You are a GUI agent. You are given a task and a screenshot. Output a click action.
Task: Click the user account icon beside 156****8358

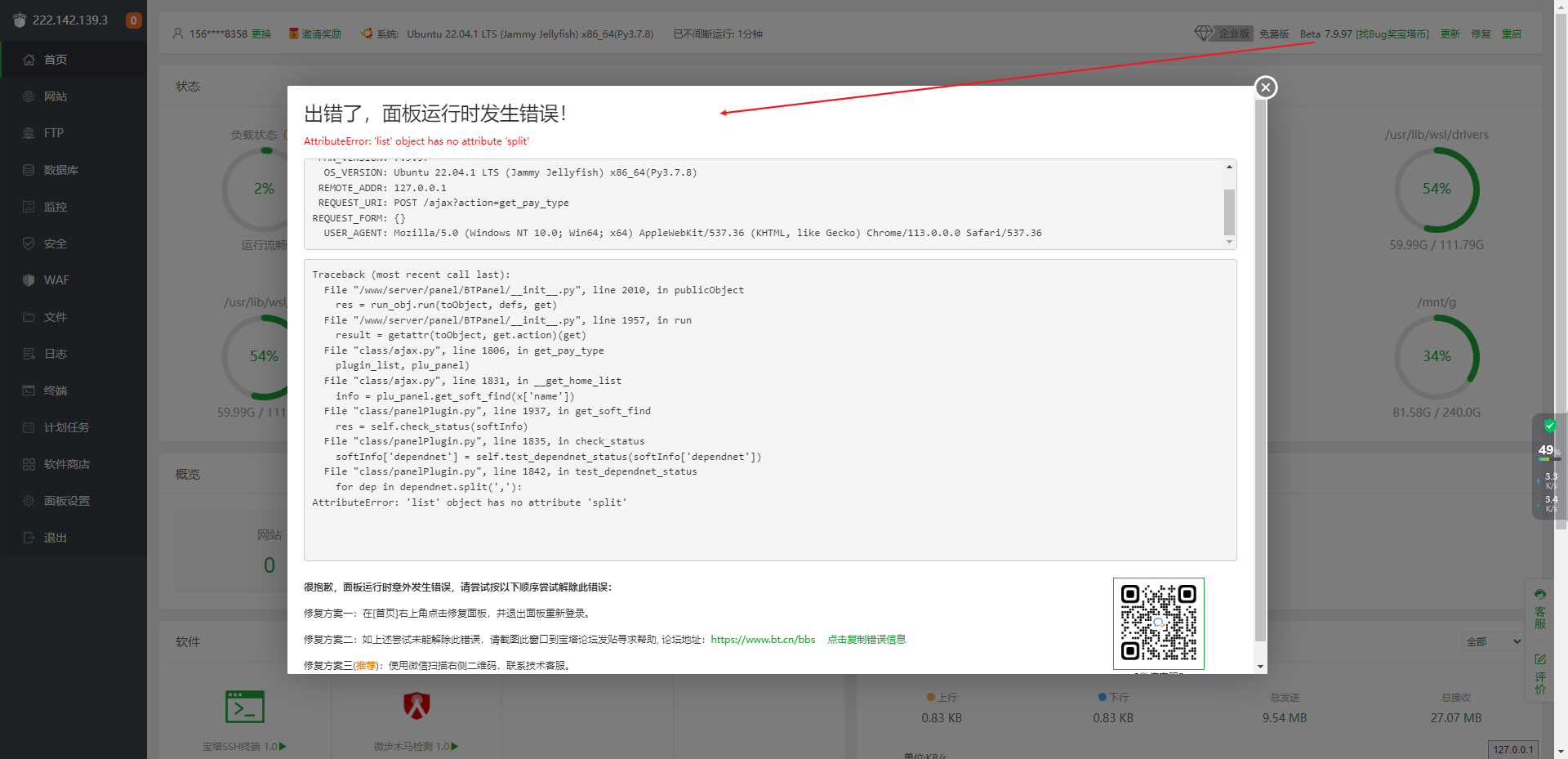click(x=178, y=34)
